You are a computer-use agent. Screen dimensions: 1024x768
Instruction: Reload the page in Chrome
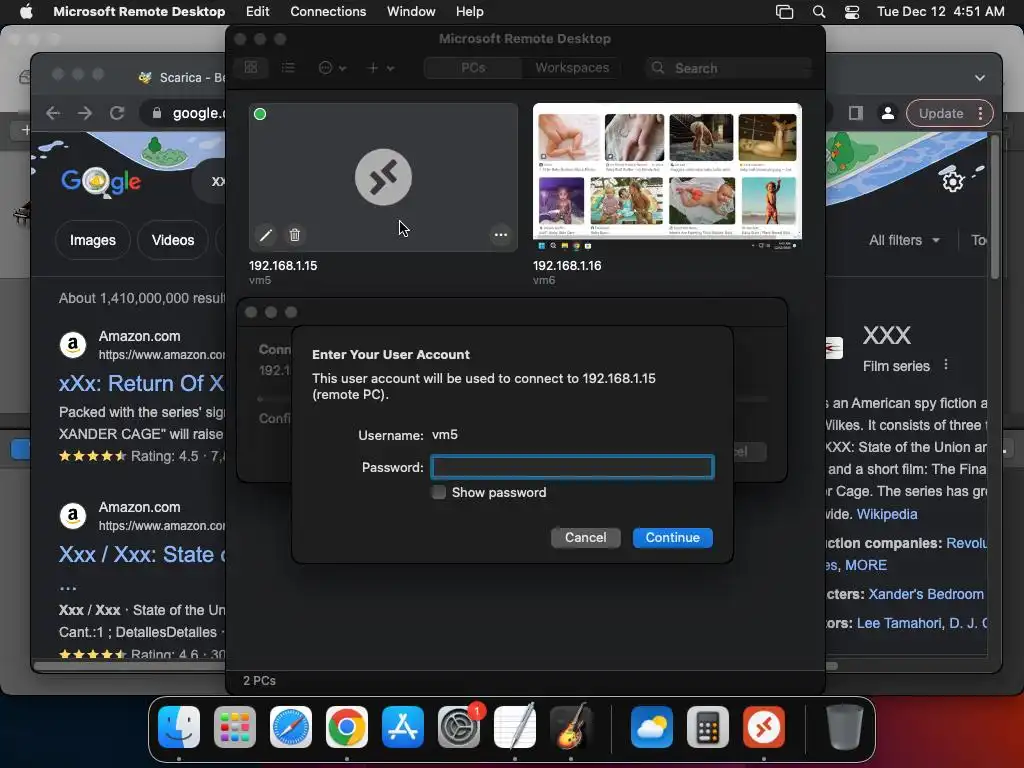117,113
